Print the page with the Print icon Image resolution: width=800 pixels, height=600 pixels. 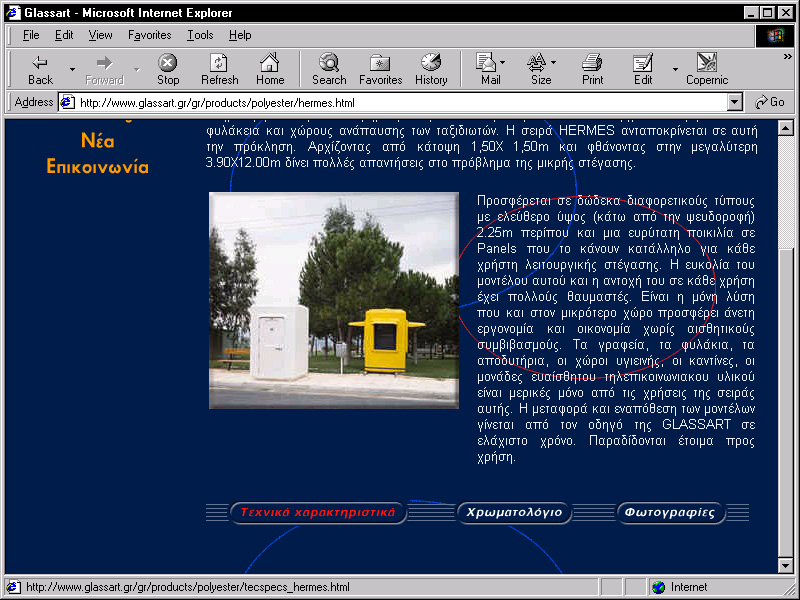(592, 69)
